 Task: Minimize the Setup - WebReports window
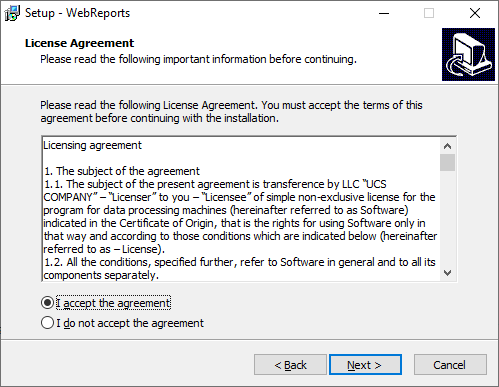click(384, 13)
